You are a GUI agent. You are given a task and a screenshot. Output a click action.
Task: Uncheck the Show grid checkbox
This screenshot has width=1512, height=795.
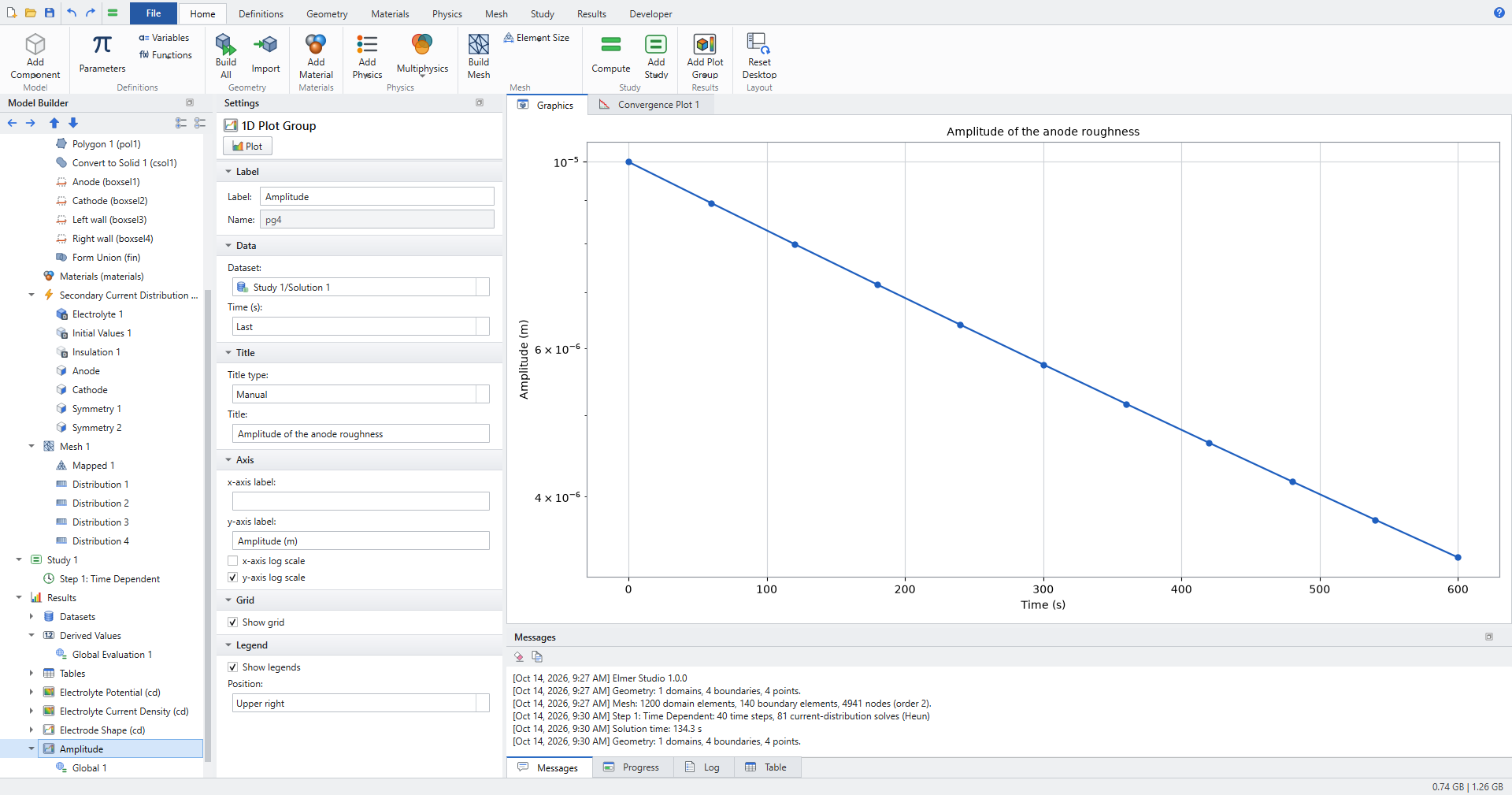coord(232,622)
